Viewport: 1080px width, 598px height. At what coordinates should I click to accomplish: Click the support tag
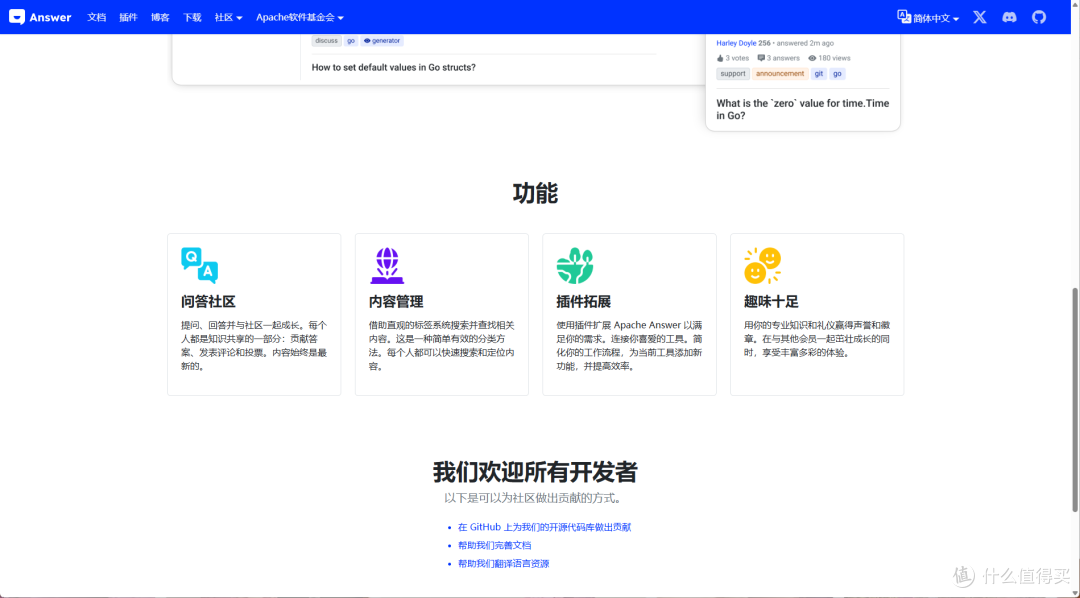[733, 74]
